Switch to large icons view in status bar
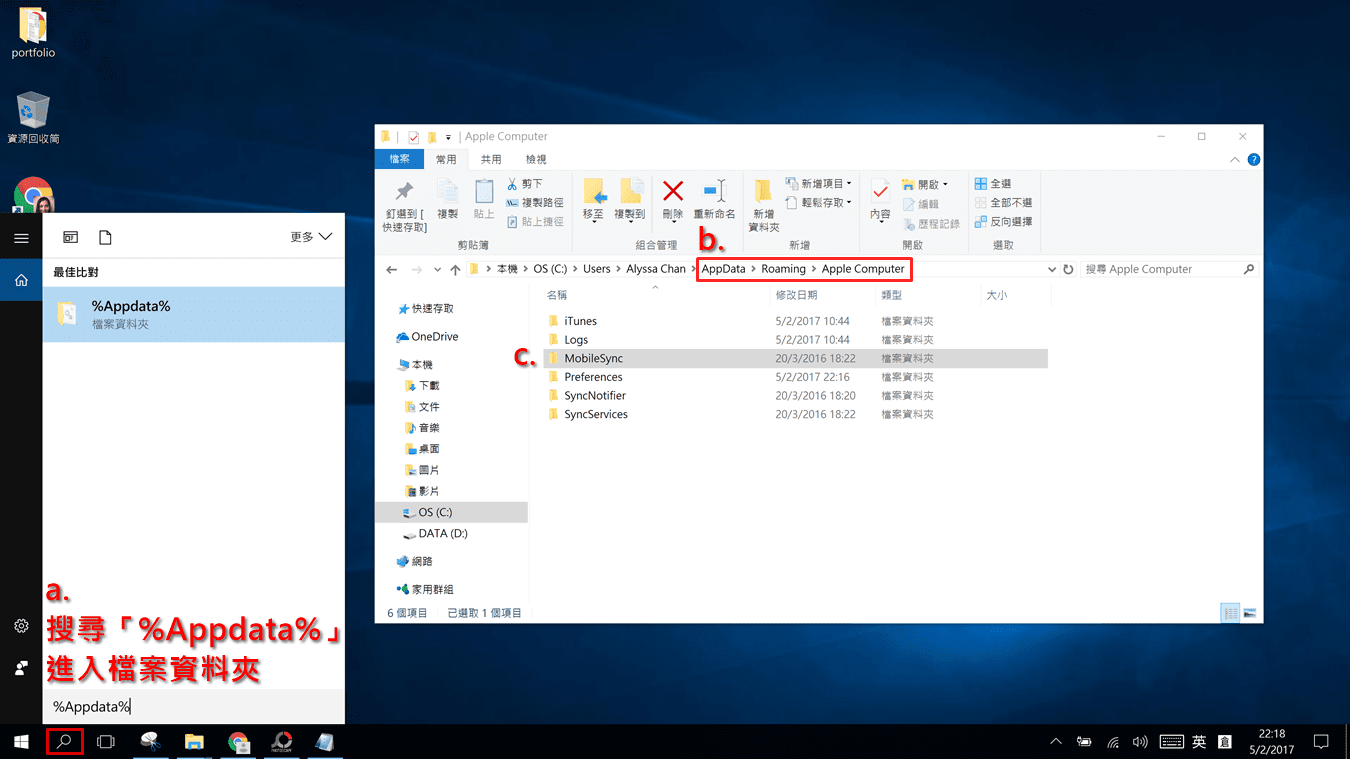This screenshot has height=759, width=1350. (x=1249, y=613)
